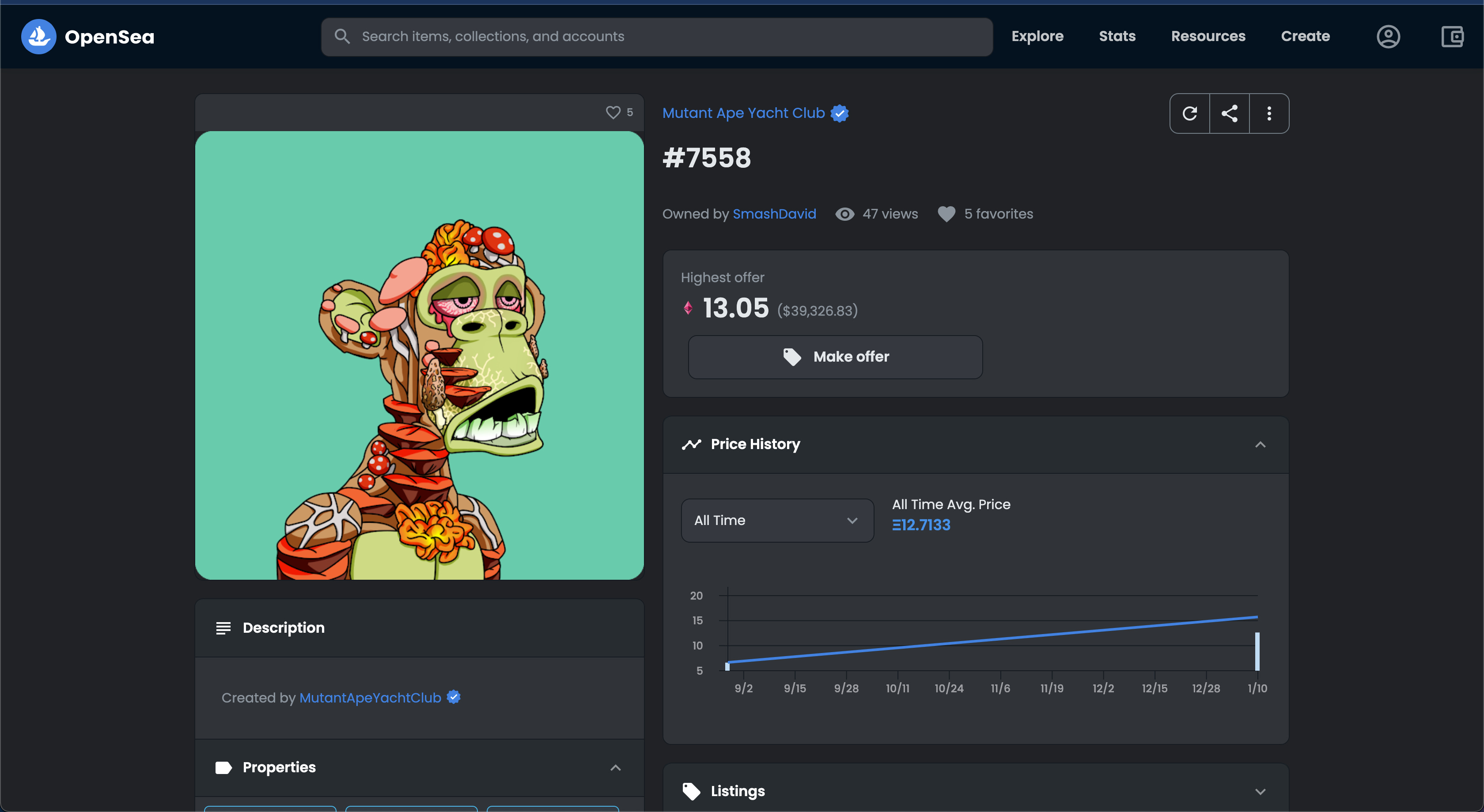Screen dimensions: 1484x812
Task: Click the Mutant Ape #7558 image
Action: coord(419,355)
